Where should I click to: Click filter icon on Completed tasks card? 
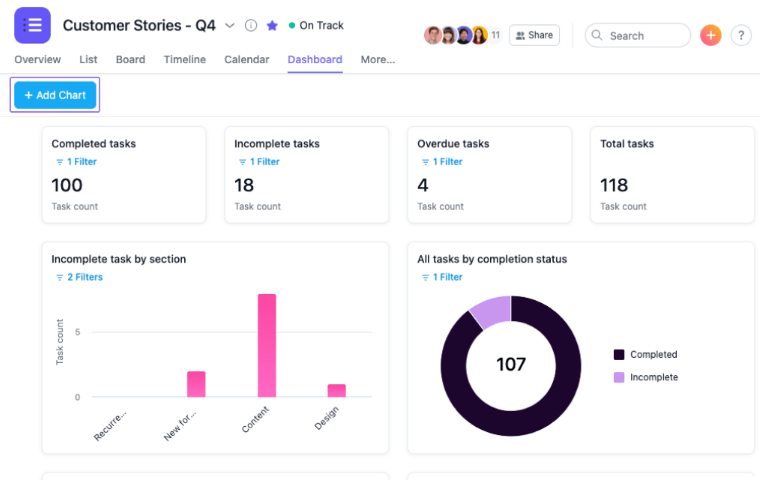pos(59,162)
